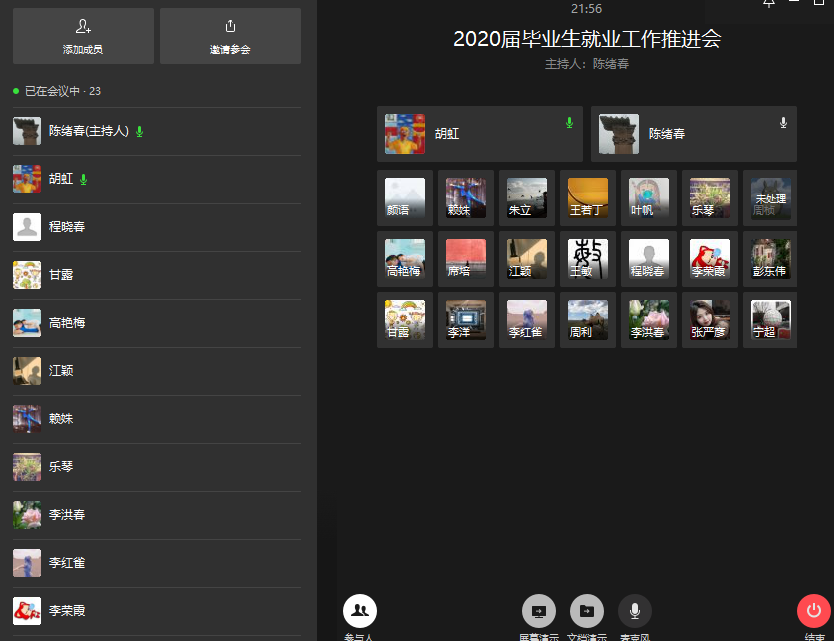Image resolution: width=834 pixels, height=641 pixels.
Task: Select 彭东伟's tile in the grid
Action: coord(770,259)
